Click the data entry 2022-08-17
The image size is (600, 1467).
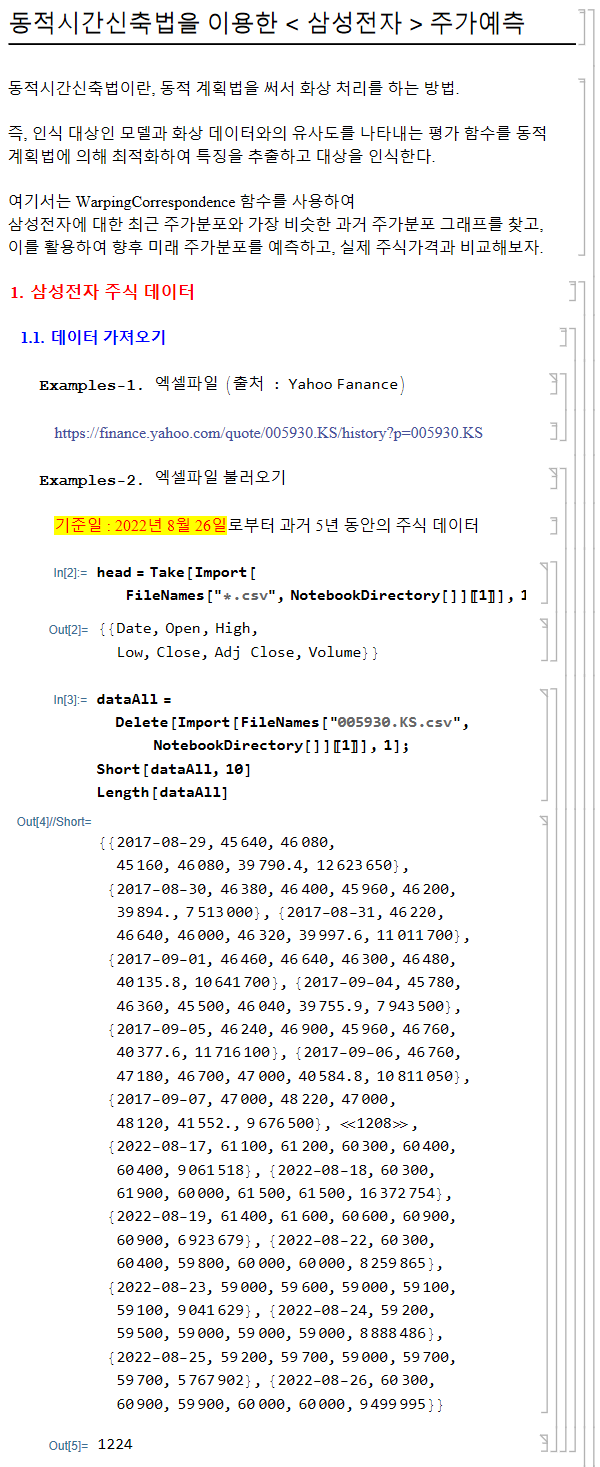point(163,1146)
